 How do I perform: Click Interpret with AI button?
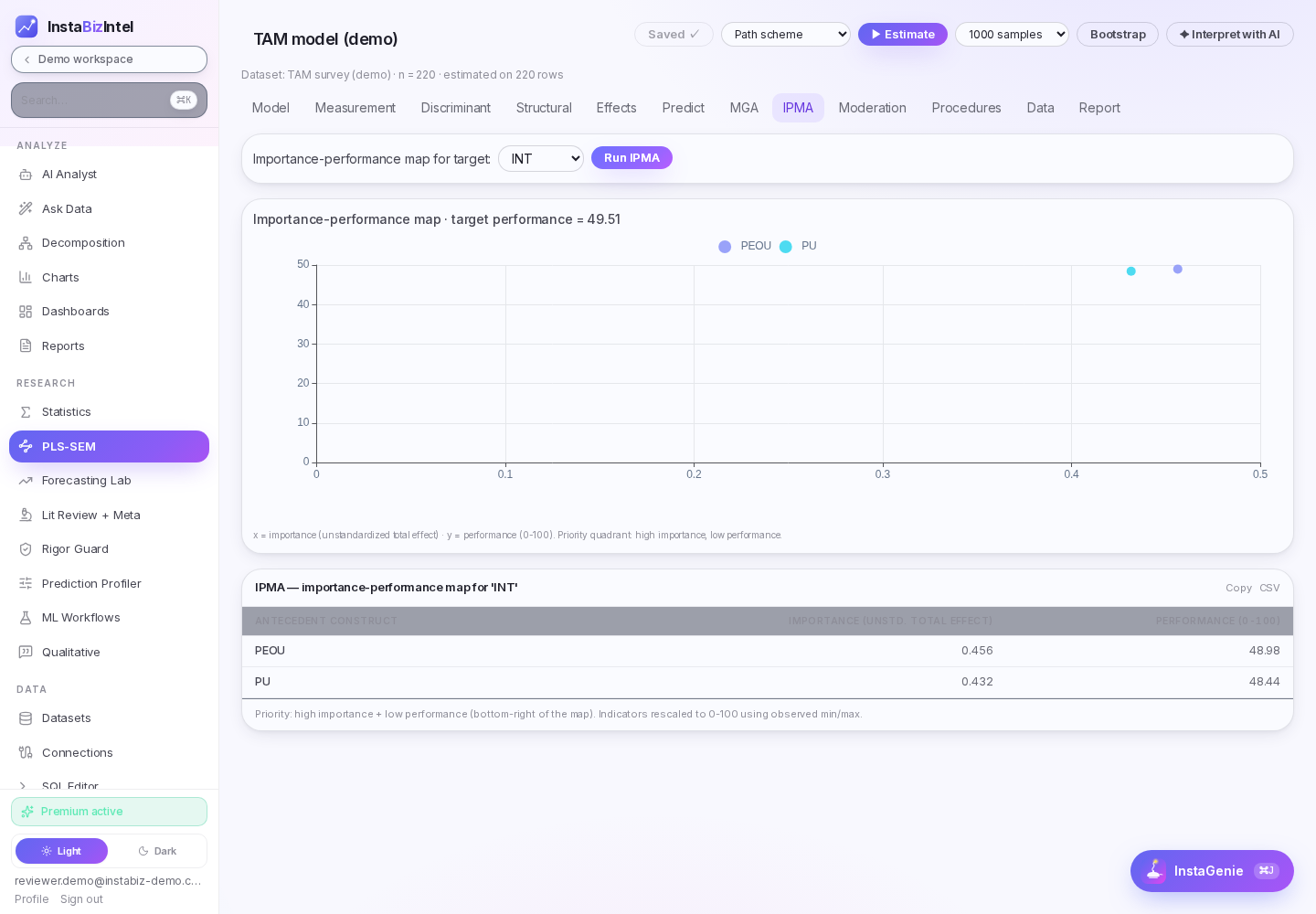click(x=1230, y=35)
